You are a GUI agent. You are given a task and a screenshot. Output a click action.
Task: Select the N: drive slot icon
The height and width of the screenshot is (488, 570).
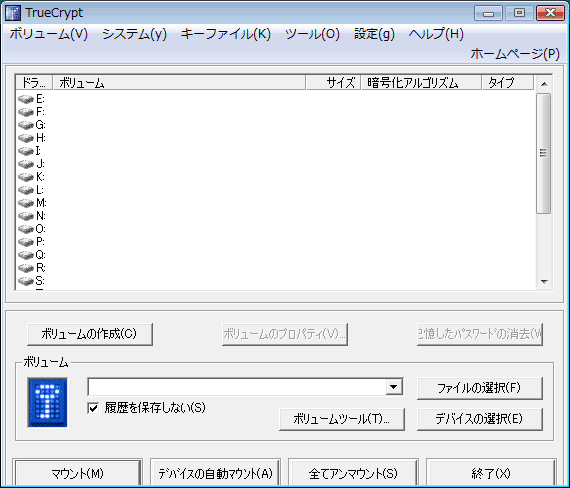(26, 216)
